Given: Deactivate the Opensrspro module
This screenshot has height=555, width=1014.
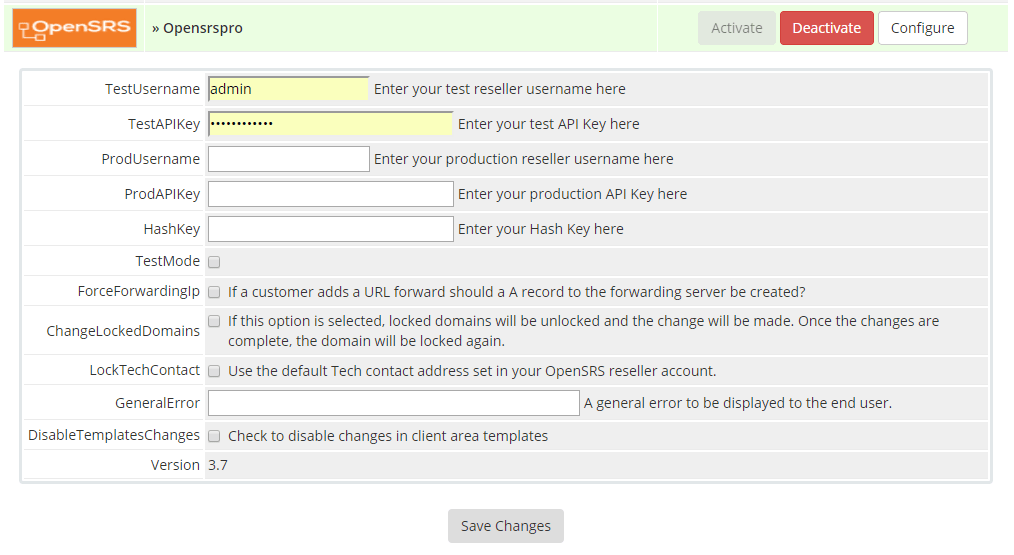Looking at the screenshot, I should 826,28.
